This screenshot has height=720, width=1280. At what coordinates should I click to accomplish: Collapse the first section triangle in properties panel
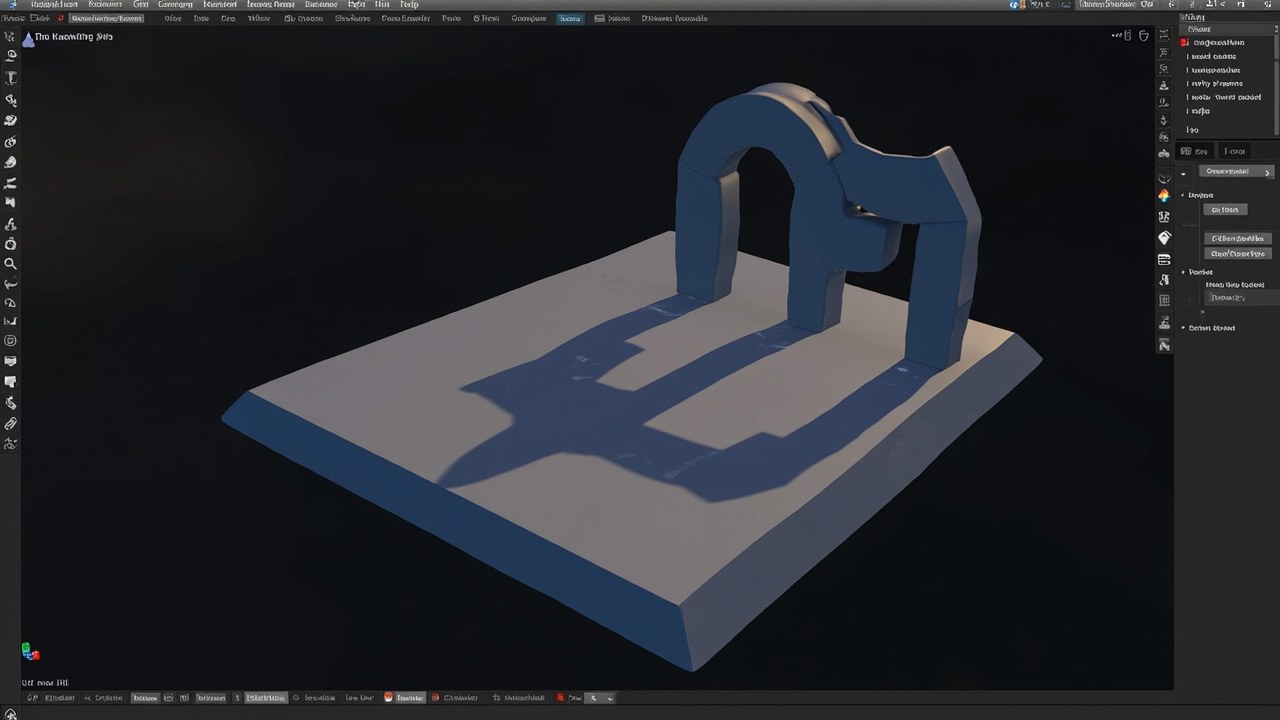click(1183, 195)
